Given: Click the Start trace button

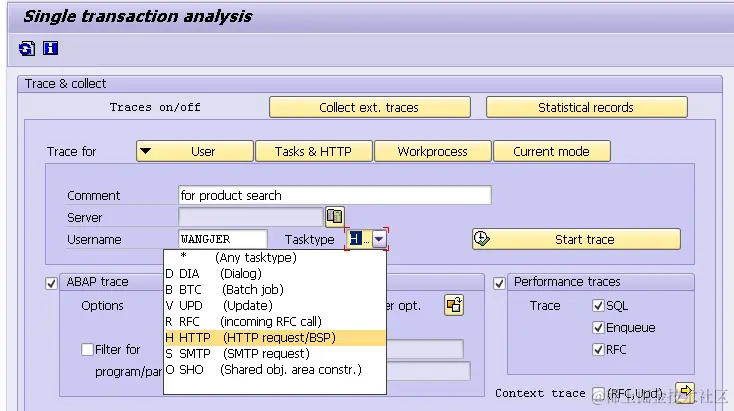Looking at the screenshot, I should click(576, 239).
